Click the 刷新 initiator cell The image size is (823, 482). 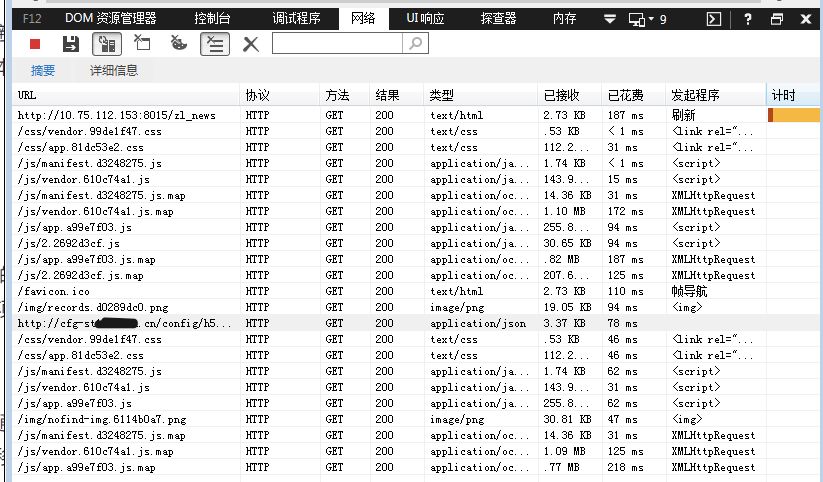(683, 115)
